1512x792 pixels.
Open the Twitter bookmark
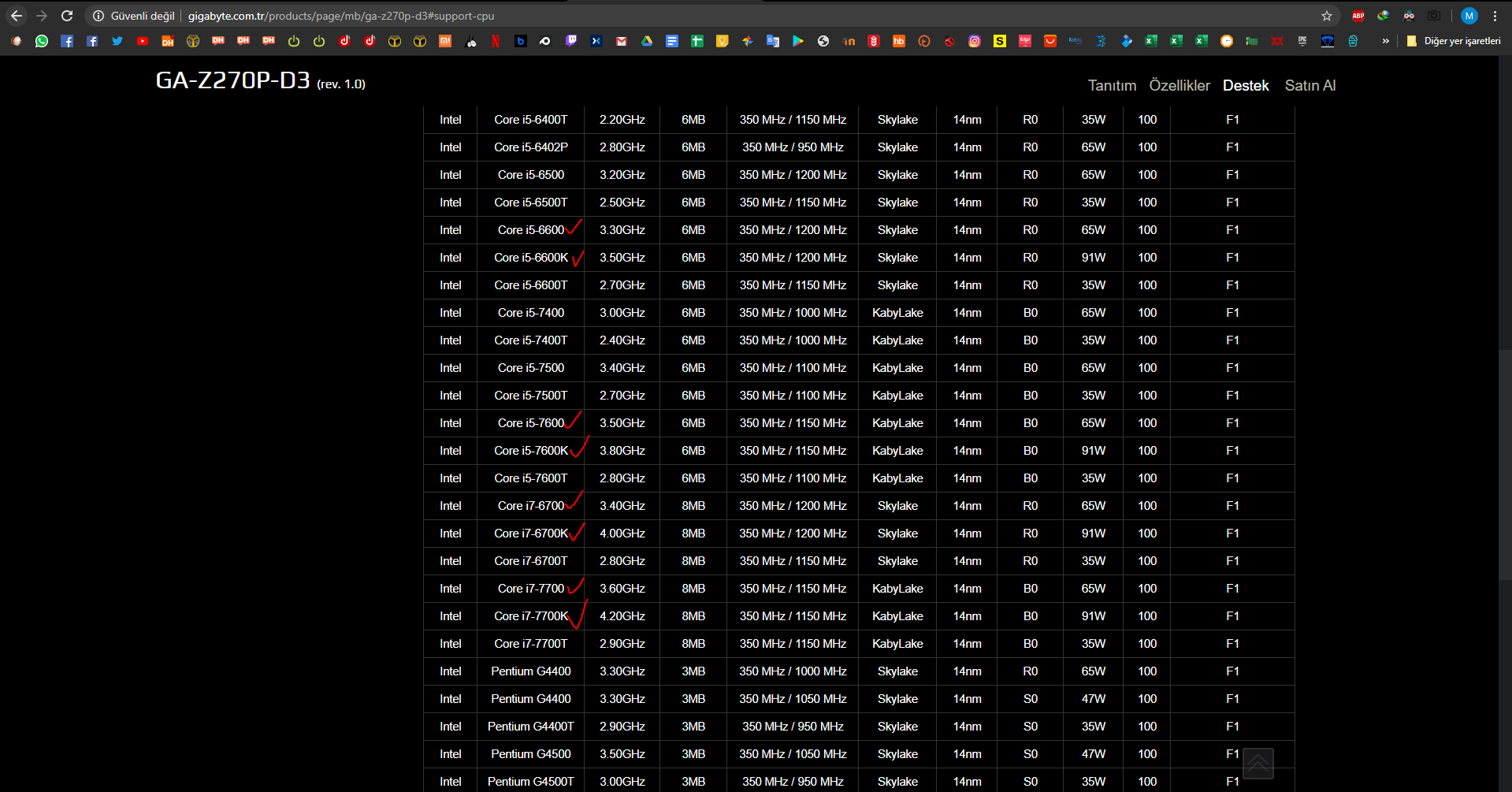click(117, 41)
